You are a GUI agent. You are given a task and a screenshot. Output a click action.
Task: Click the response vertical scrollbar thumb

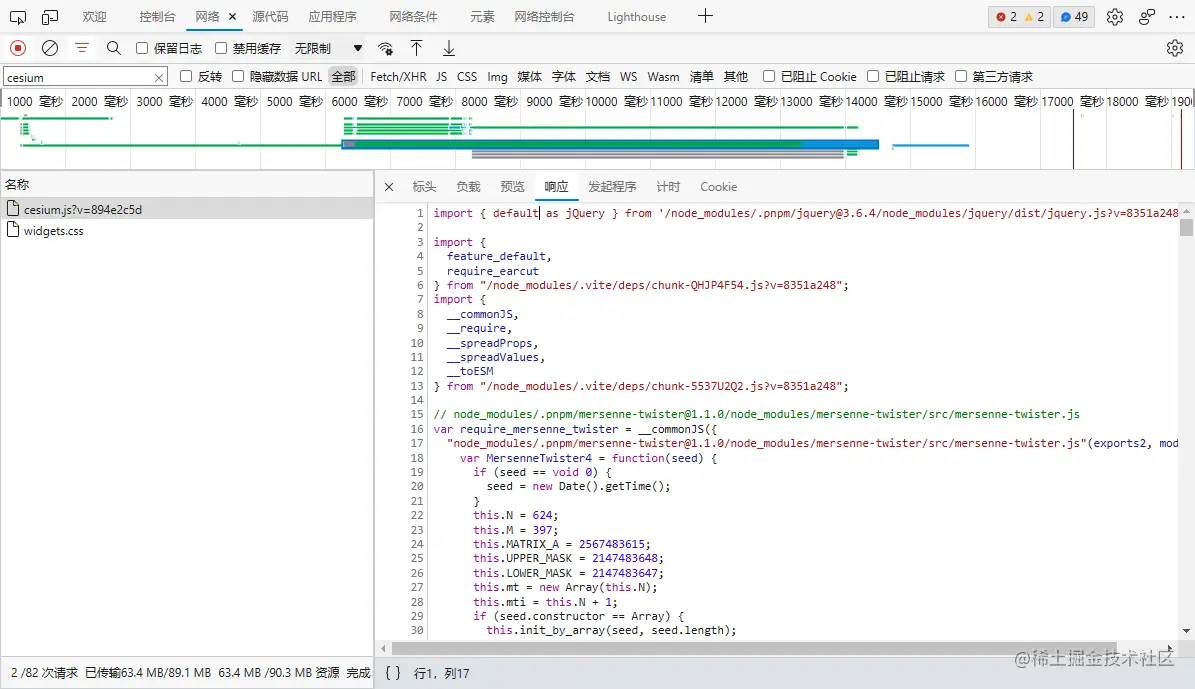[1186, 227]
